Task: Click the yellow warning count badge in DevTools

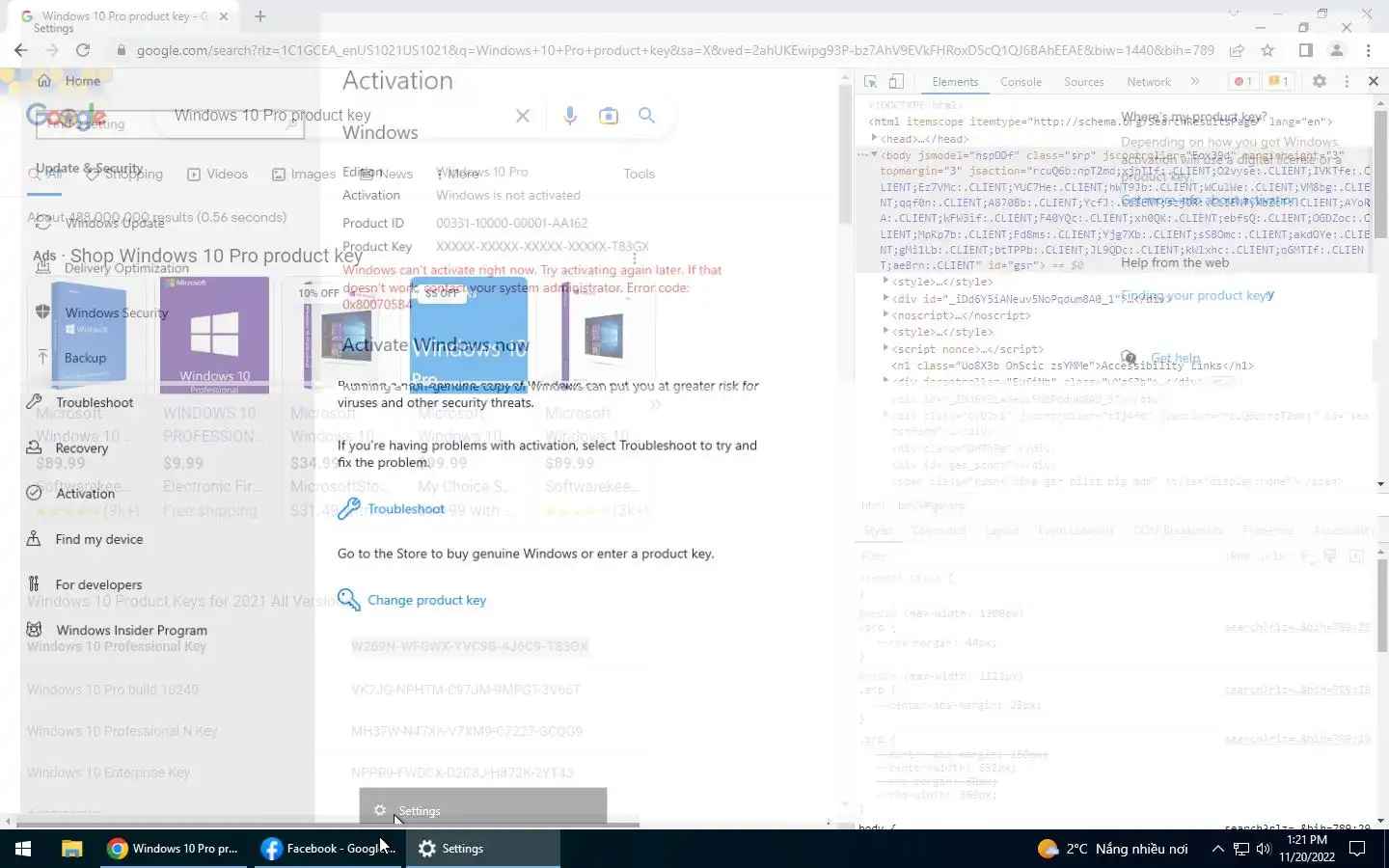Action: point(1278,82)
